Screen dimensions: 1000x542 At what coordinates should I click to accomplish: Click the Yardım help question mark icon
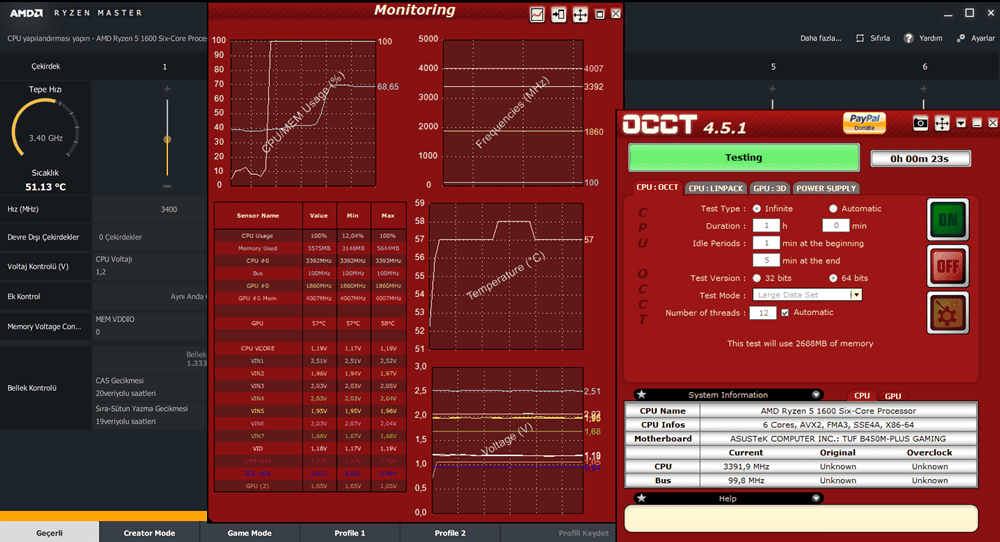pos(909,38)
